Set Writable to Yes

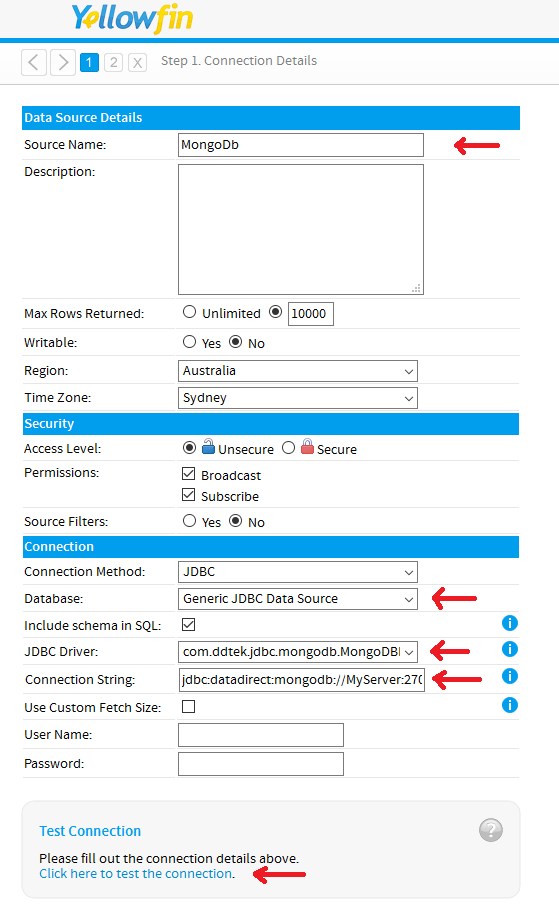[189, 342]
